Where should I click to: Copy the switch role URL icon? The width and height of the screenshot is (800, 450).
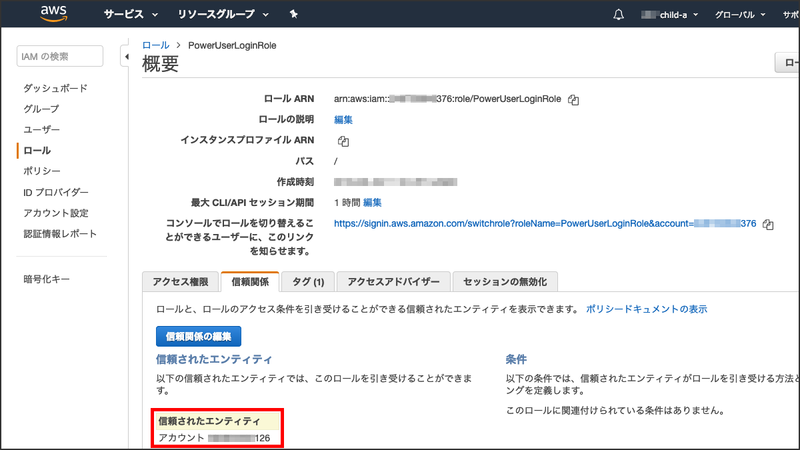(x=768, y=224)
